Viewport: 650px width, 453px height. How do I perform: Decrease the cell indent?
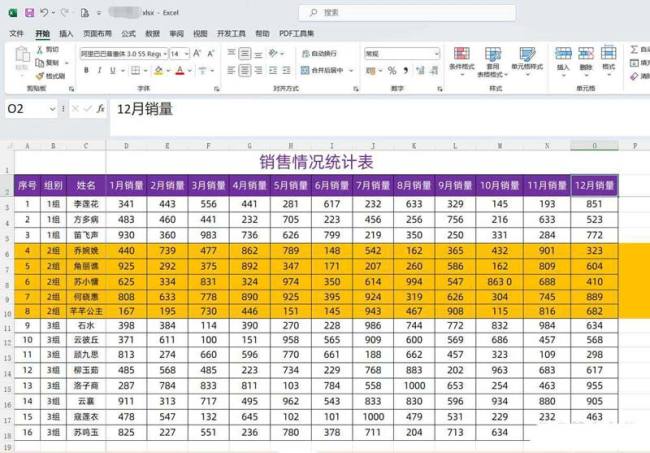coord(273,70)
